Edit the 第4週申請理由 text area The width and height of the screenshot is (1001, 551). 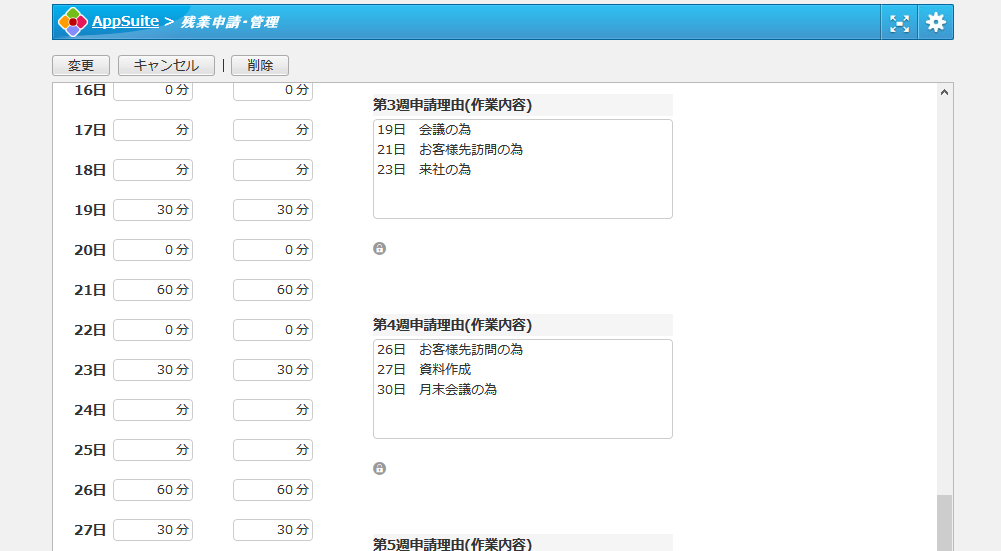coord(522,389)
